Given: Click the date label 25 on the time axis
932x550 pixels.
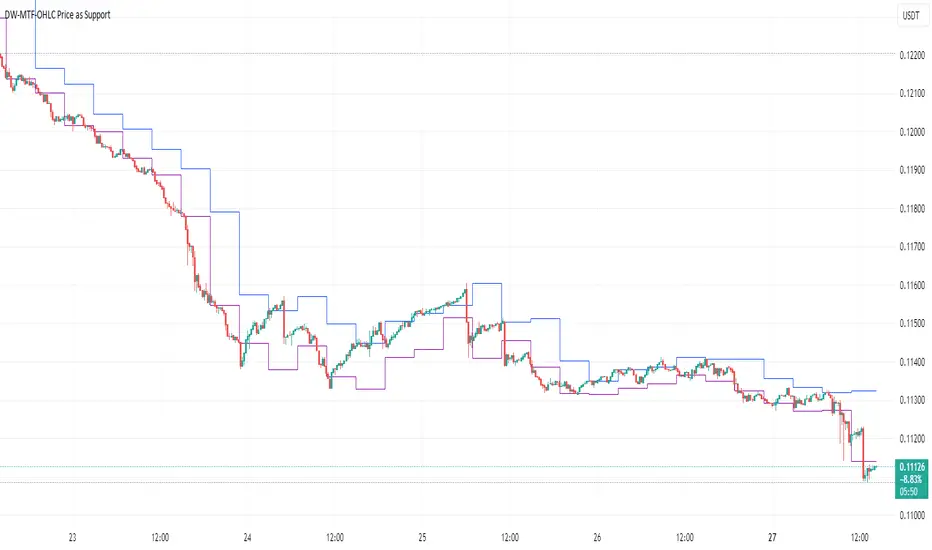Looking at the screenshot, I should [x=422, y=535].
